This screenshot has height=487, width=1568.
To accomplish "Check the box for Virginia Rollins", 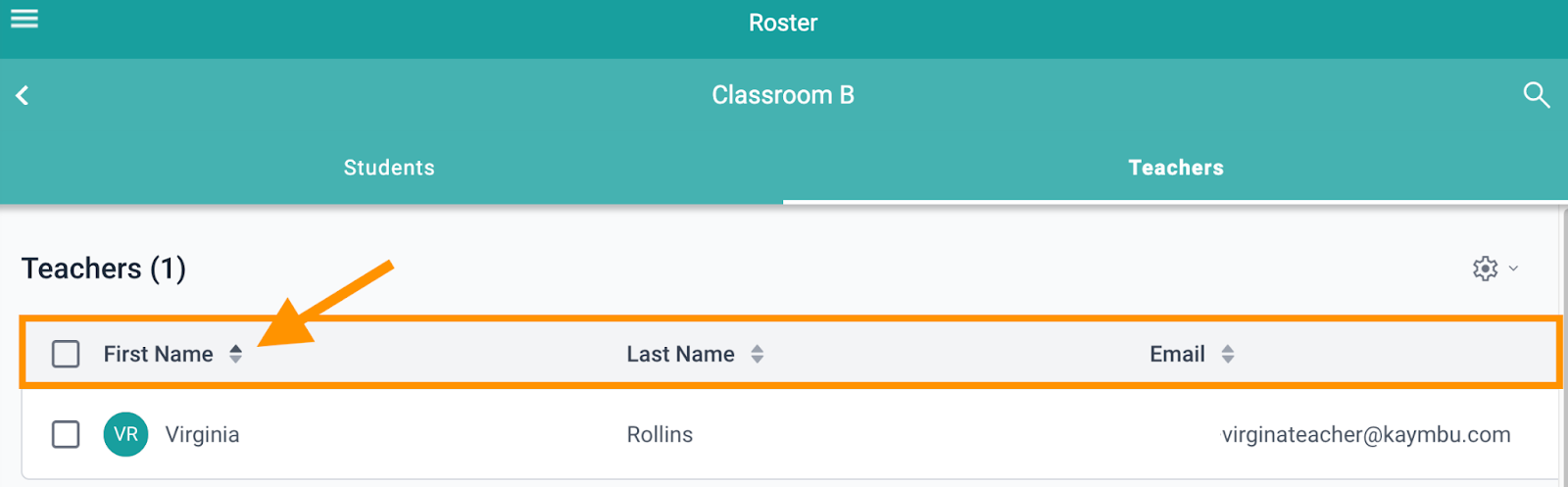I will point(66,434).
